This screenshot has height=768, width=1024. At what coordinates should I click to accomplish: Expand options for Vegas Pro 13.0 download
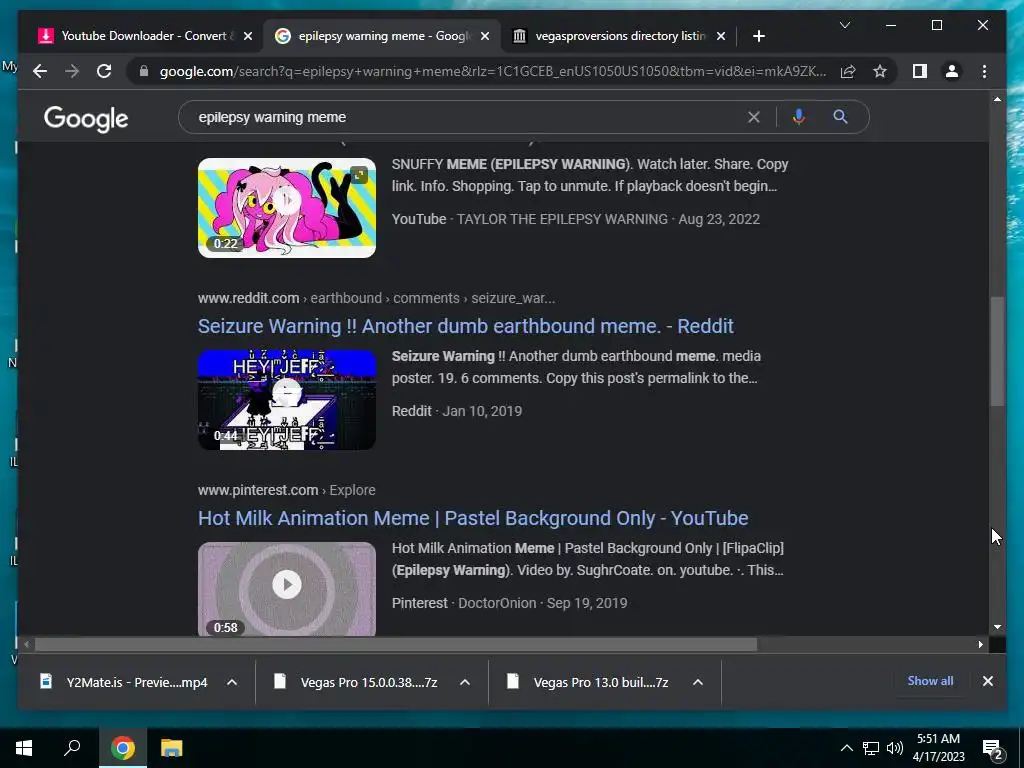(x=697, y=682)
